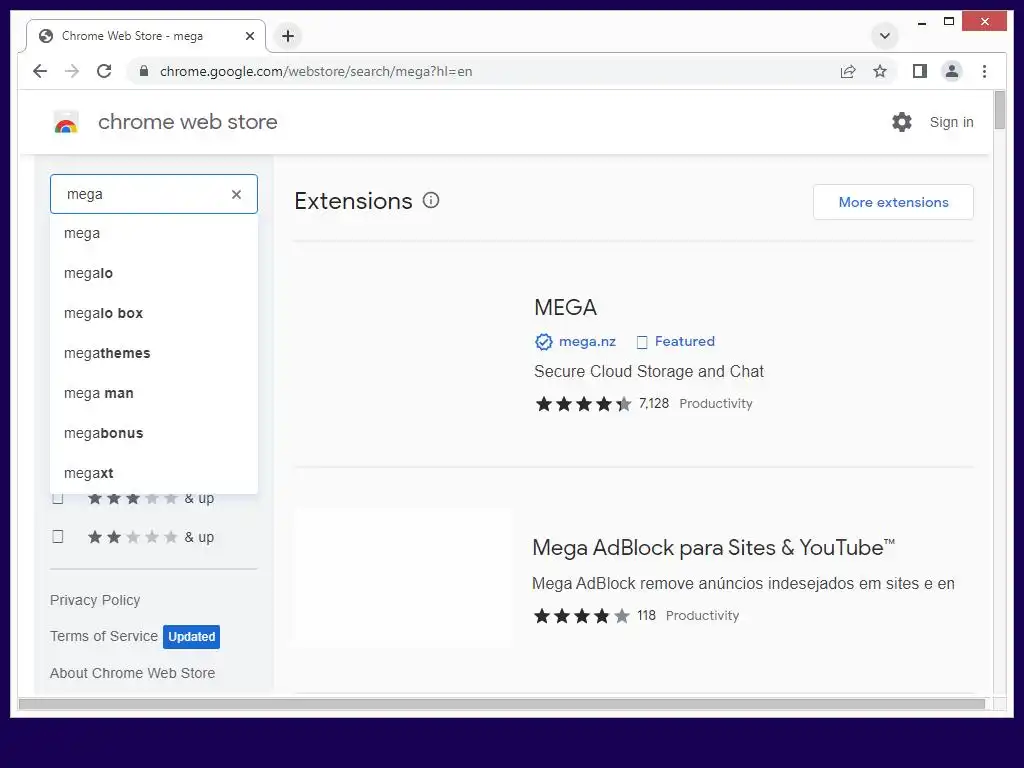Open Mega AdBlock para Sites & YouTube
The image size is (1024, 768).
point(713,547)
